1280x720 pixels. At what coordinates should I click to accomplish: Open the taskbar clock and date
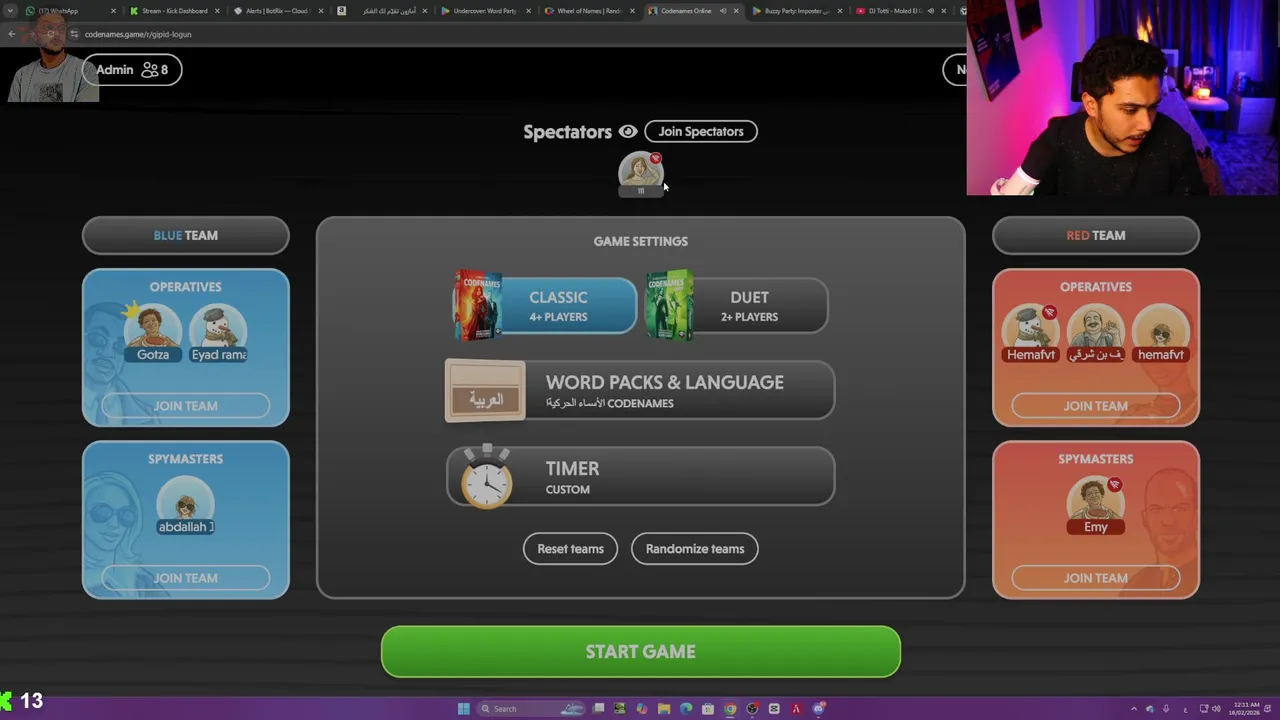point(1245,709)
